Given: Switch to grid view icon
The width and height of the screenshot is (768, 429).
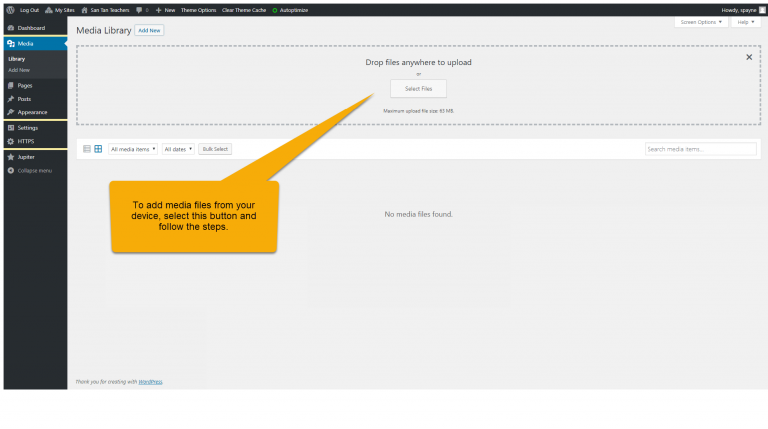Looking at the screenshot, I should (x=98, y=149).
